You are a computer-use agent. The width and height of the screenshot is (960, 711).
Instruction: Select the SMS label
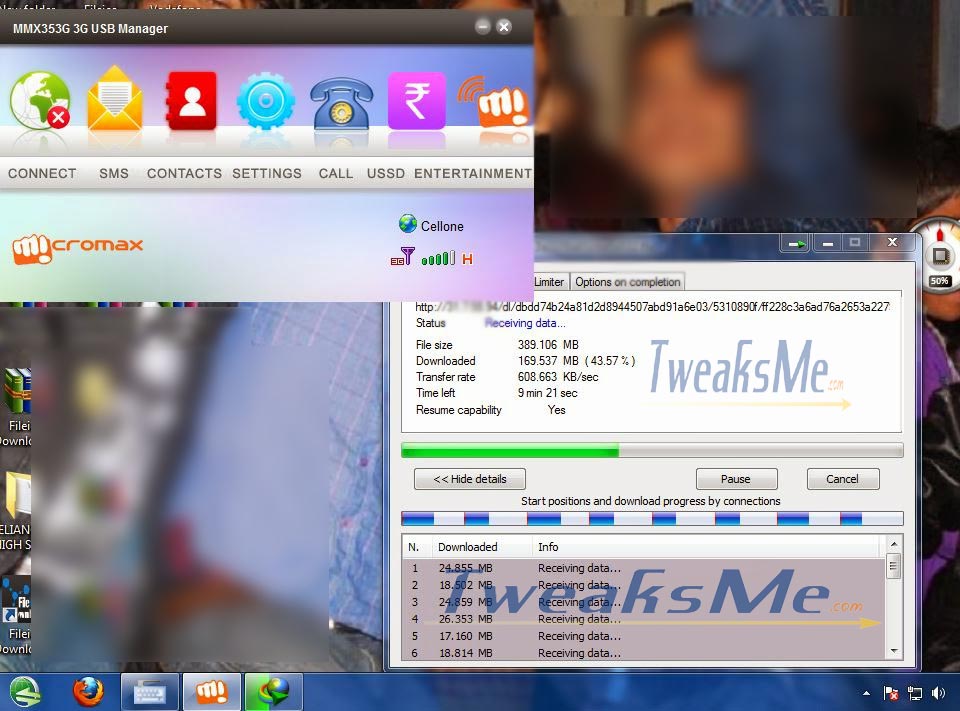coord(114,173)
